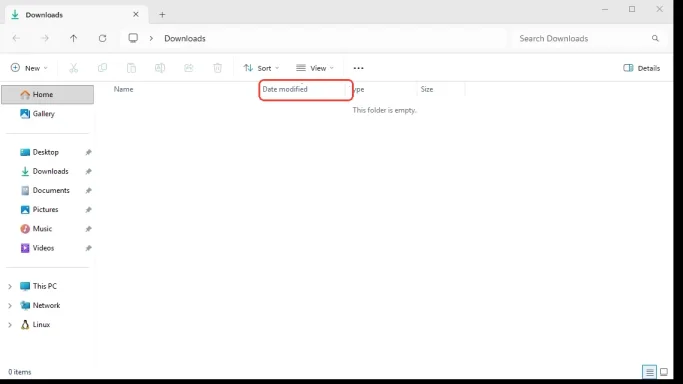Click the pin icon beside sidebar Downloads
The height and width of the screenshot is (384, 683).
coord(88,171)
